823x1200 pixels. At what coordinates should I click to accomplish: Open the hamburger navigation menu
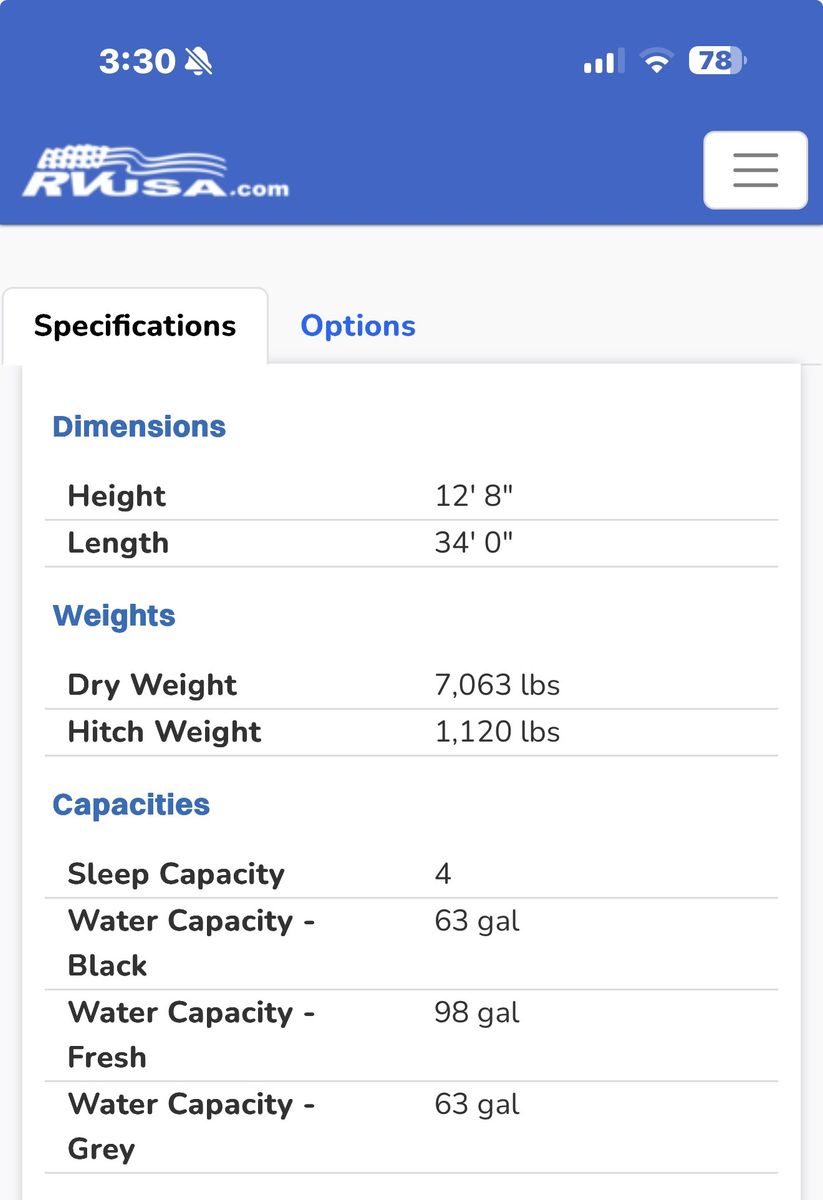tap(755, 170)
